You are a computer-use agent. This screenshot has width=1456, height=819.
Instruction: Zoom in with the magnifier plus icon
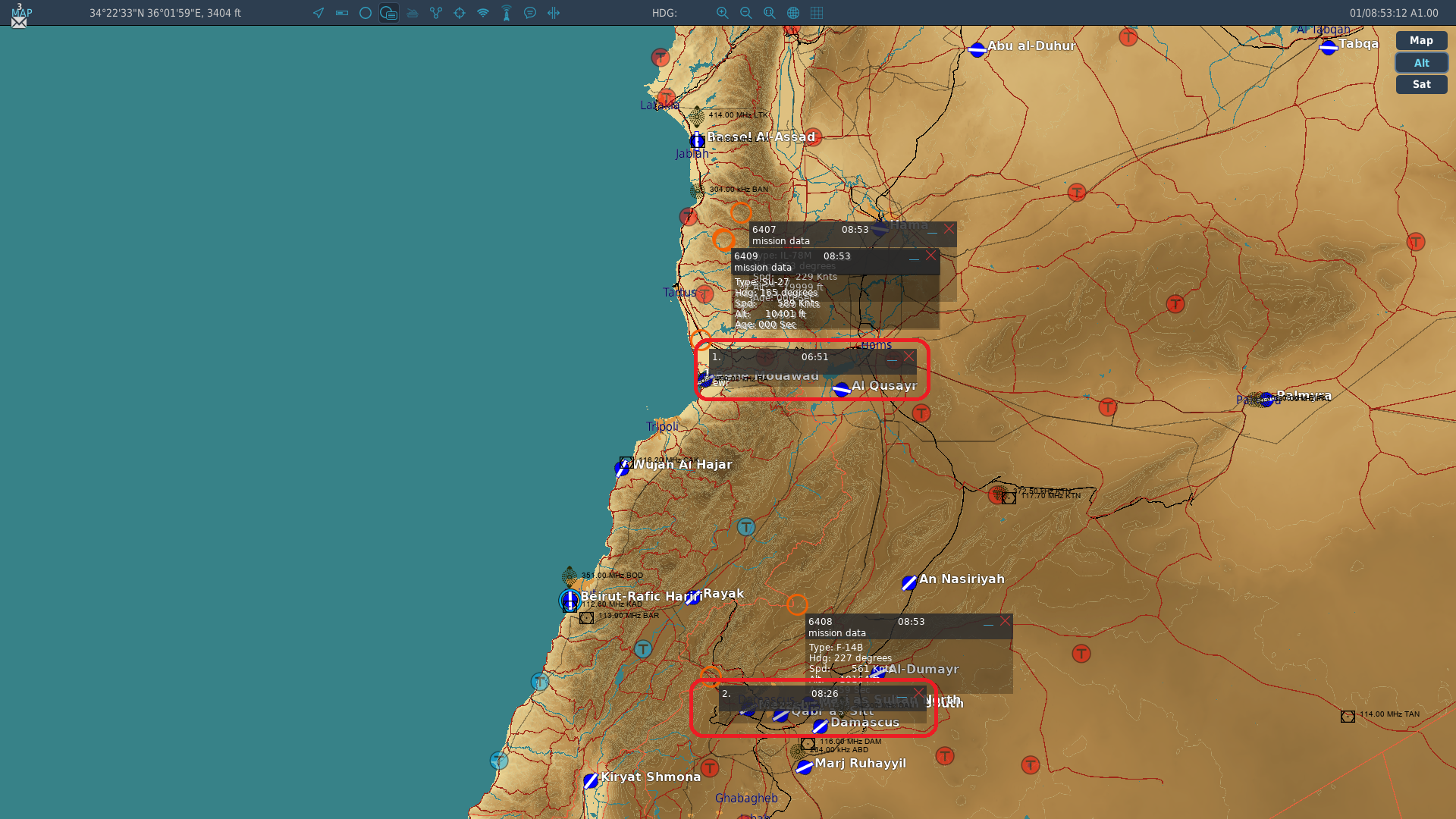click(x=723, y=13)
